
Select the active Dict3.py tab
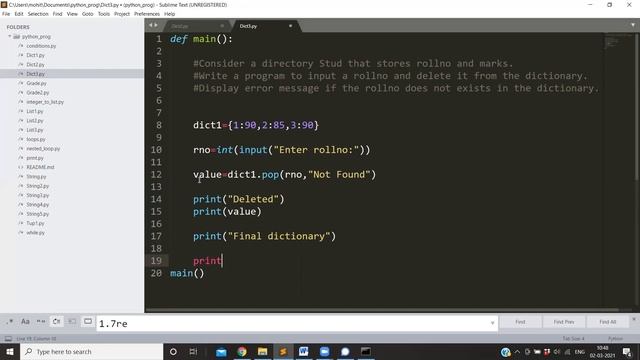pos(265,26)
